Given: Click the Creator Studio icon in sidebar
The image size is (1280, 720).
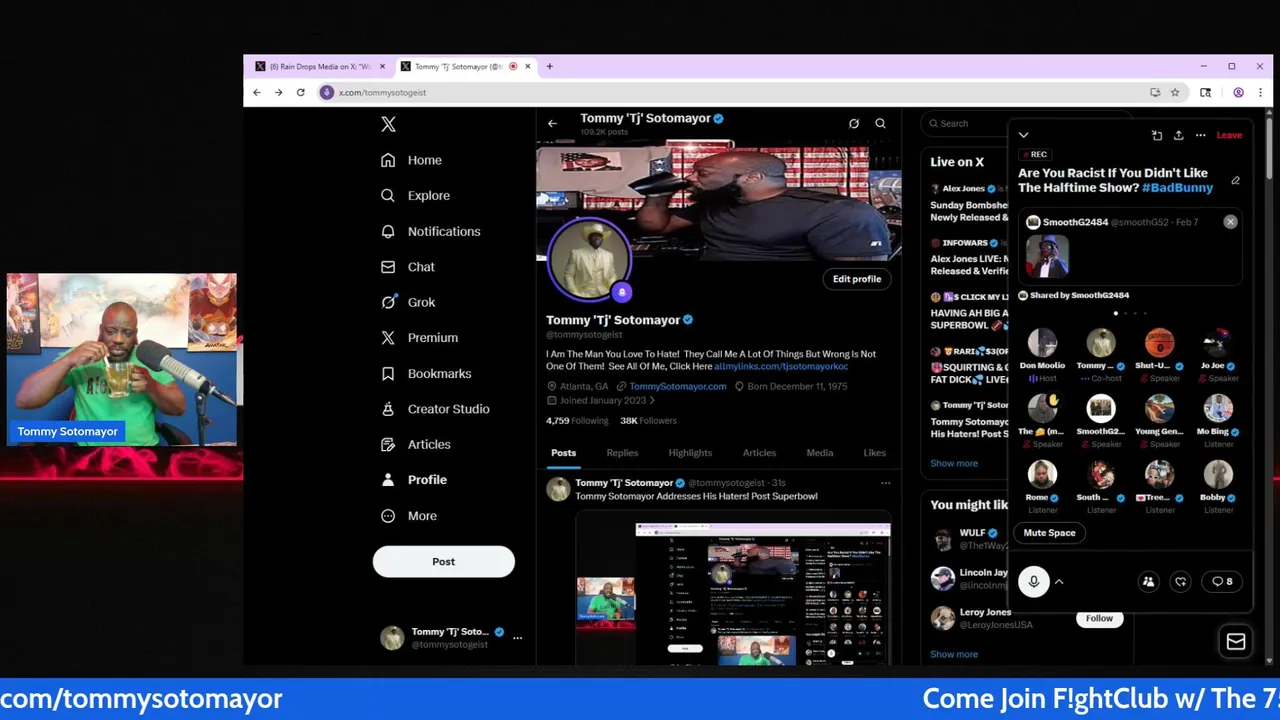Looking at the screenshot, I should pyautogui.click(x=388, y=409).
